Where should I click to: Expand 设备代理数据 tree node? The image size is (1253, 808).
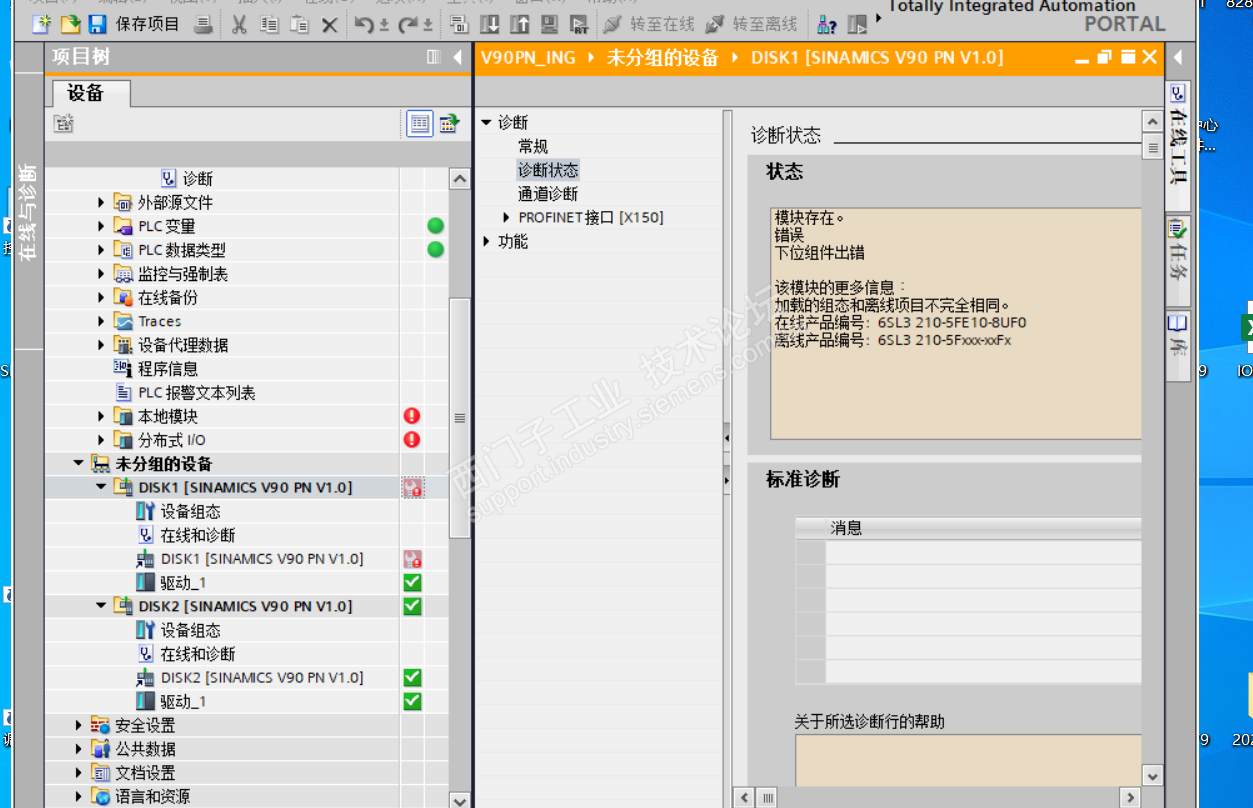[101, 345]
